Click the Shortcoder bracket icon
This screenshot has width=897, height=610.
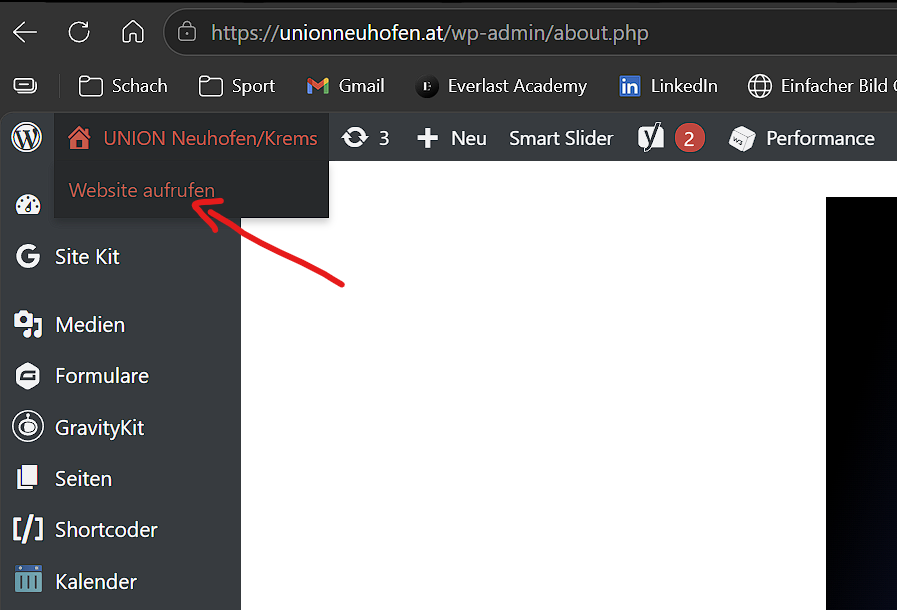[x=28, y=530]
